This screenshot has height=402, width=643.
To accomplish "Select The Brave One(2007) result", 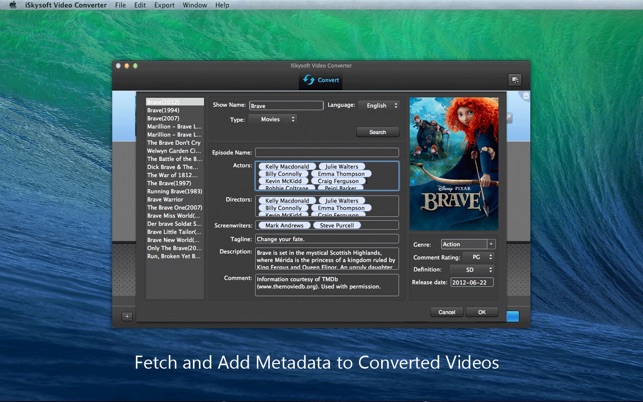I will point(175,208).
